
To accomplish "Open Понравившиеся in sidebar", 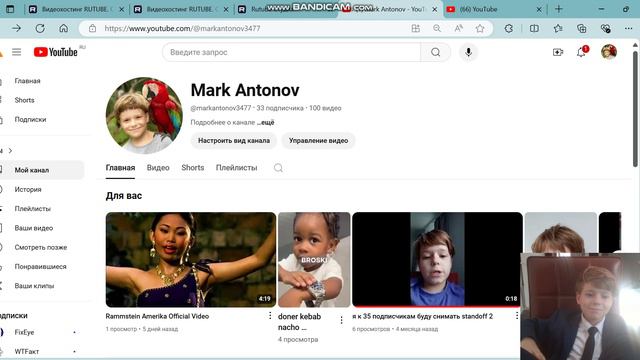I will coord(41,267).
